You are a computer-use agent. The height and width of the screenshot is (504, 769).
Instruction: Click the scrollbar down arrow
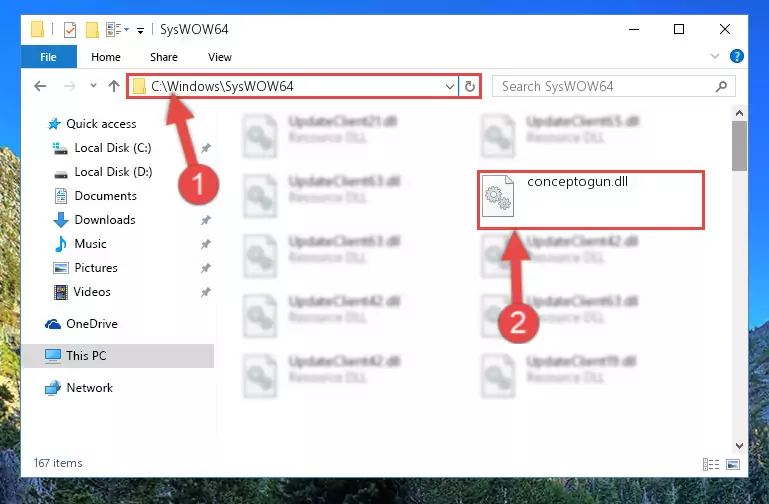point(739,446)
